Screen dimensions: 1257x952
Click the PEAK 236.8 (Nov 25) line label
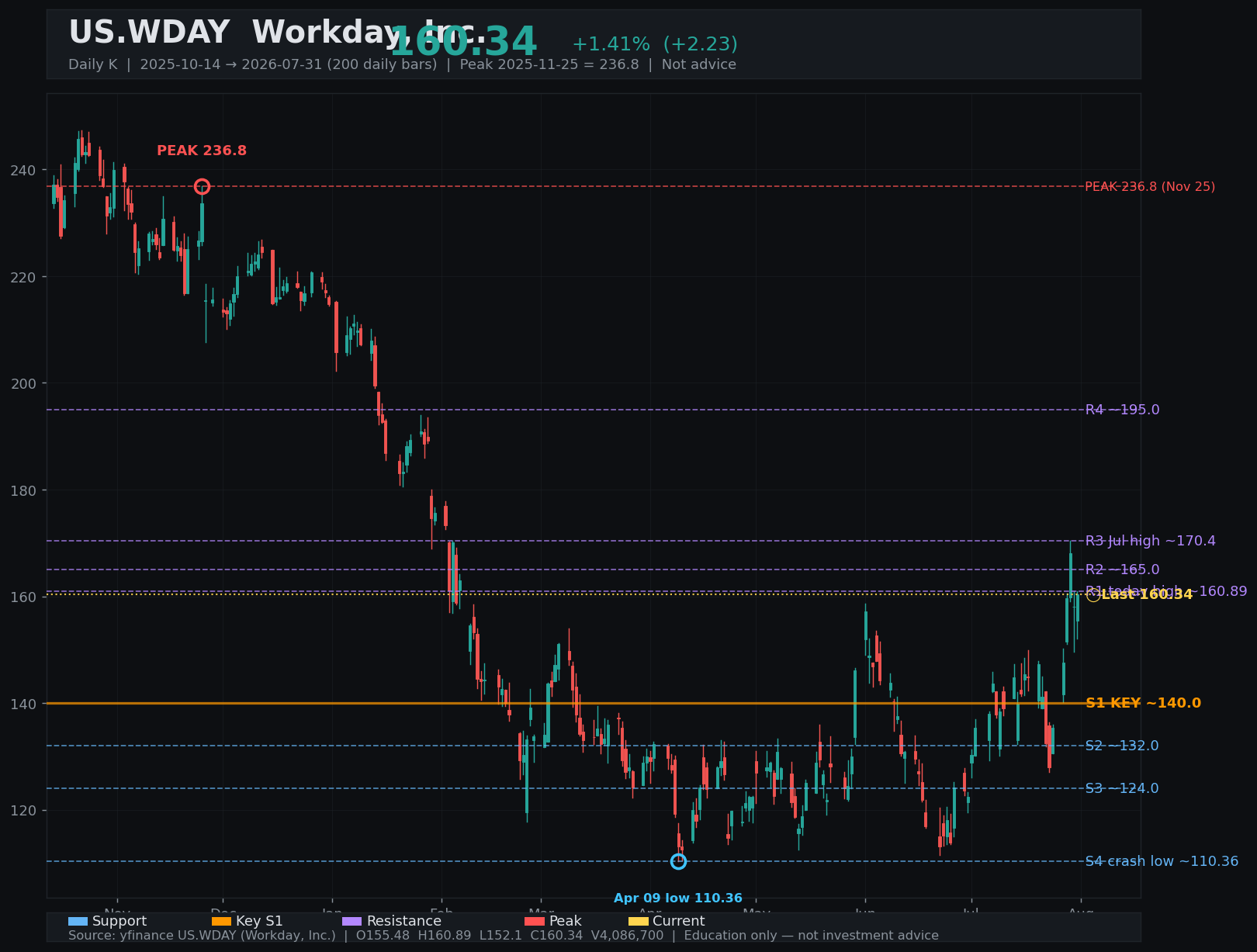[1150, 186]
